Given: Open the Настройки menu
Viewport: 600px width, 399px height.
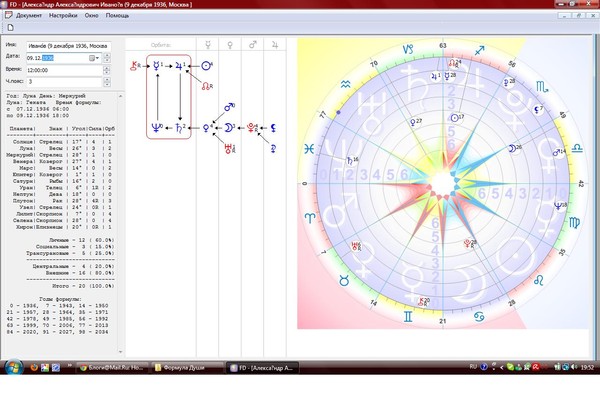Looking at the screenshot, I should click(x=63, y=16).
